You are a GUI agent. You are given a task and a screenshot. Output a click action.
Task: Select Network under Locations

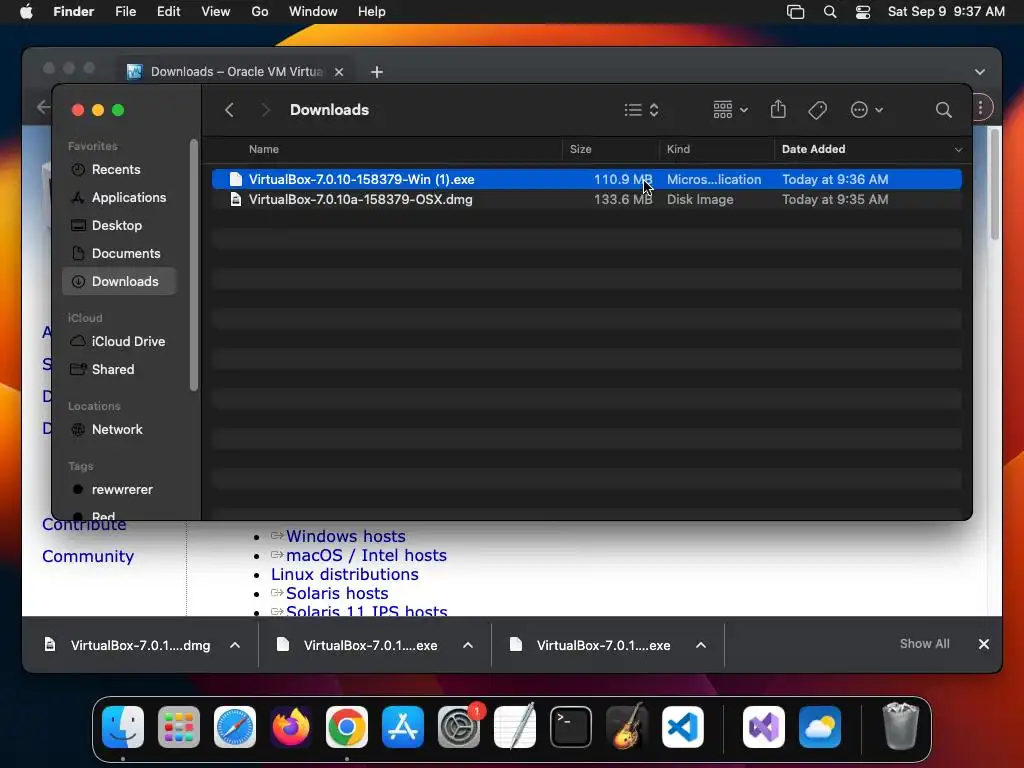(x=119, y=430)
